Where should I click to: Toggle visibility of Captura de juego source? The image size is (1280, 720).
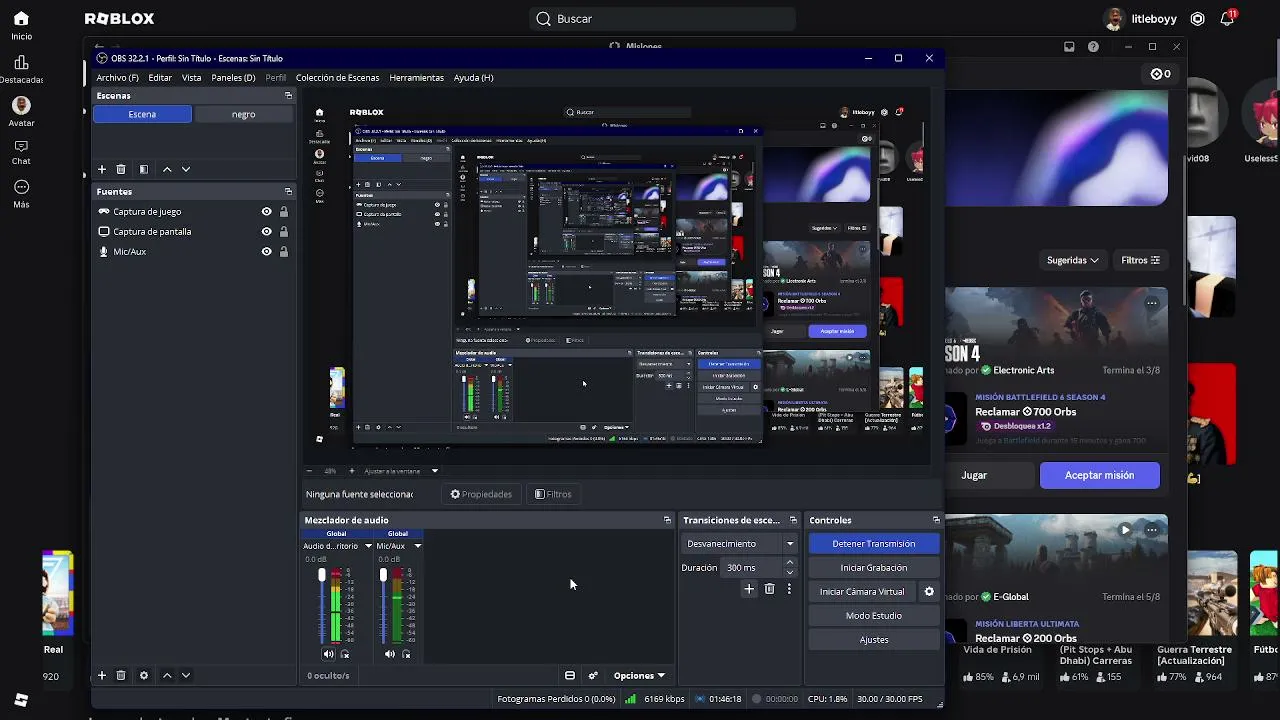(x=266, y=212)
